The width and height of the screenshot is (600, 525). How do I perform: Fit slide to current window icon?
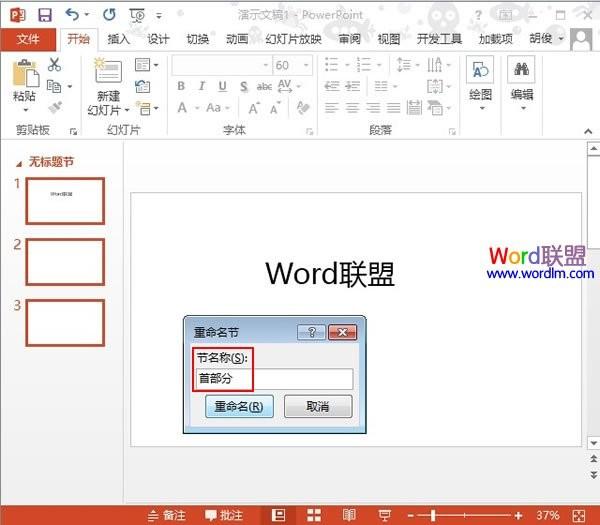579,515
